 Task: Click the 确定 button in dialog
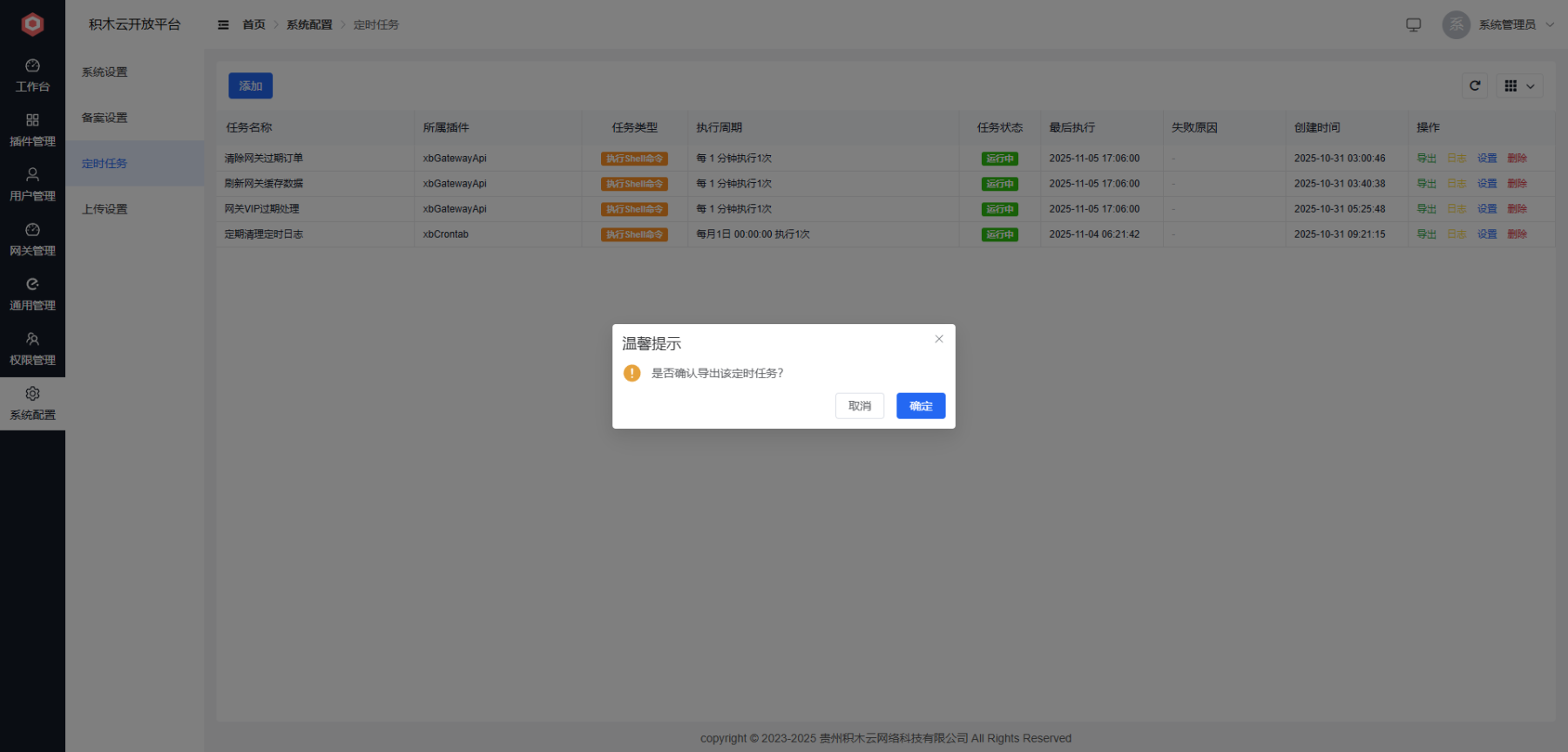(920, 406)
